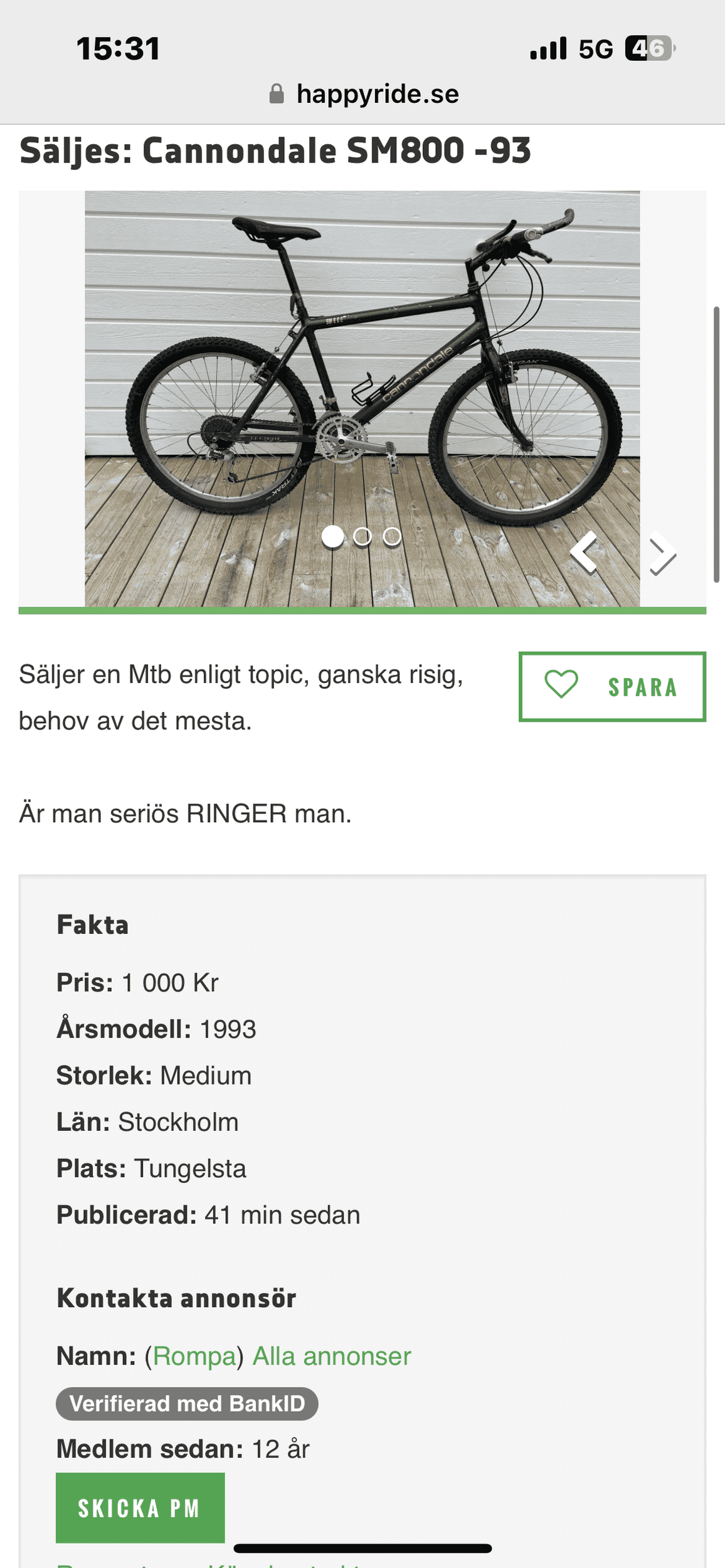Tap the home indicator bar at bottom
This screenshot has height=1568, width=725.
(x=362, y=1548)
